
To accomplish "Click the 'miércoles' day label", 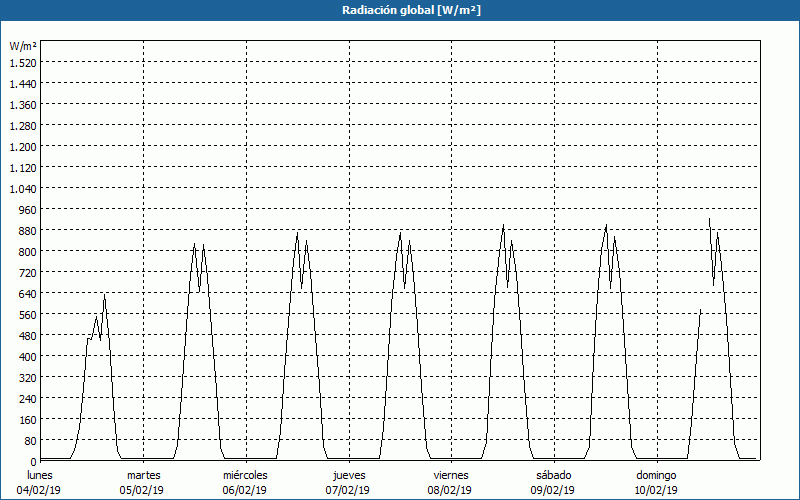I will (x=245, y=475).
